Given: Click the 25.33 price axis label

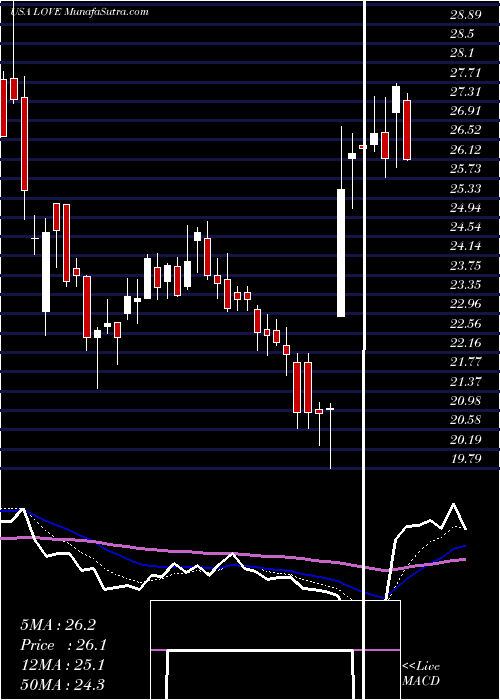Looking at the screenshot, I should pyautogui.click(x=466, y=188).
